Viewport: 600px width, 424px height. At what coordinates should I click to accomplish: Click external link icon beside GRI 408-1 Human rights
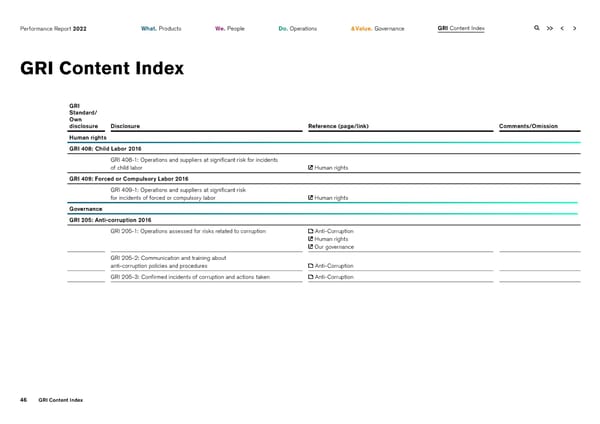(x=310, y=167)
